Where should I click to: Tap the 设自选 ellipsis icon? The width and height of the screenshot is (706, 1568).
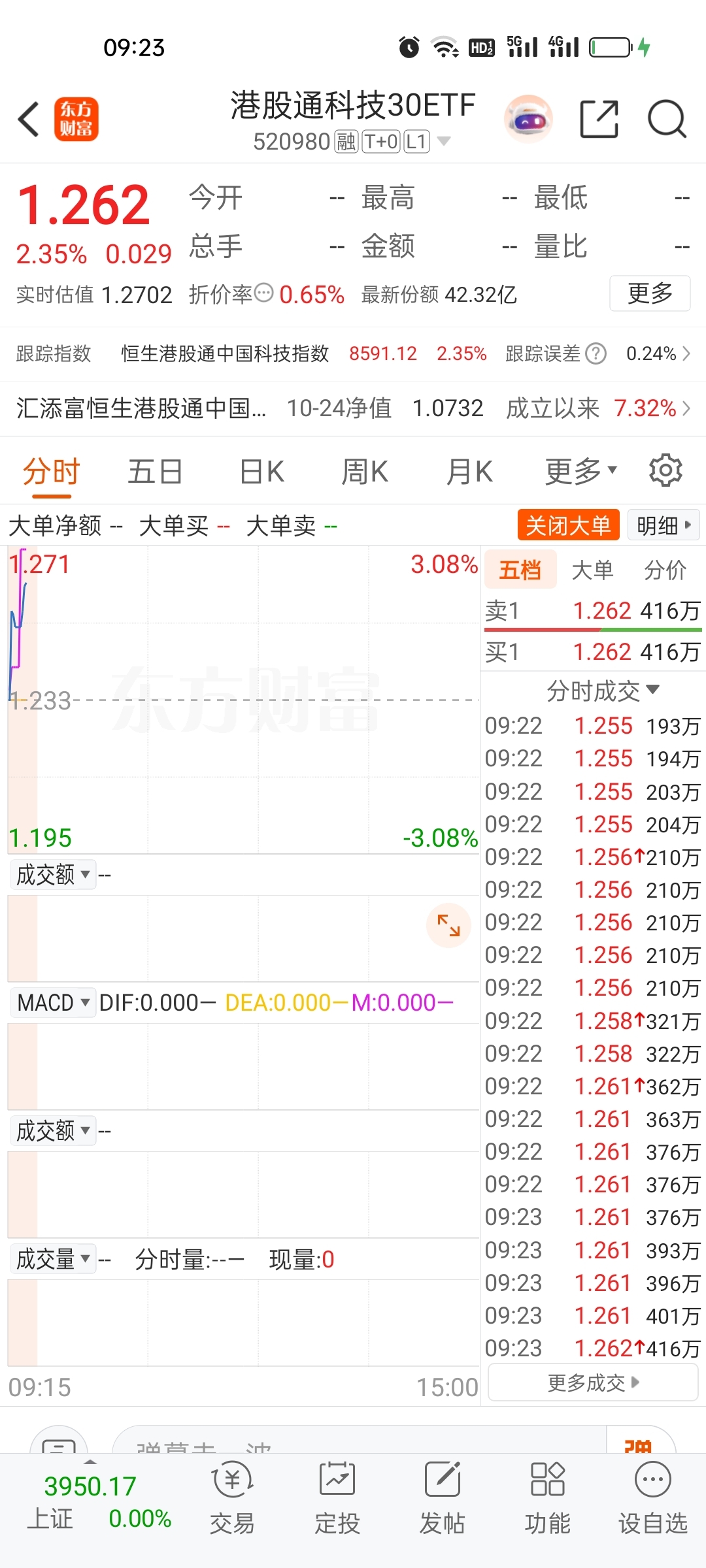click(652, 1479)
